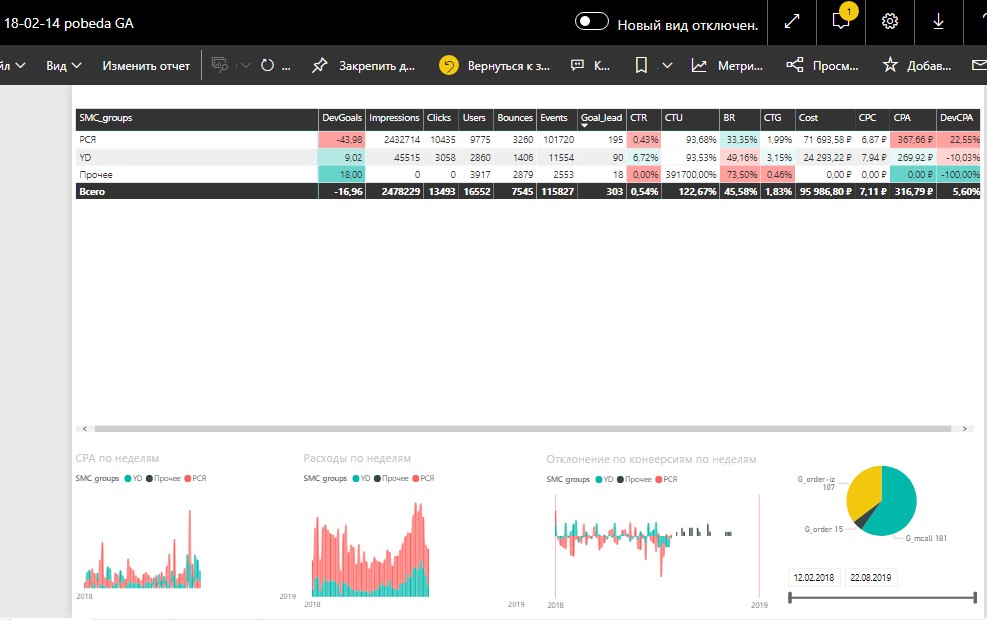Image resolution: width=987 pixels, height=620 pixels.
Task: Open the Просм... related view item
Action: pos(822,65)
